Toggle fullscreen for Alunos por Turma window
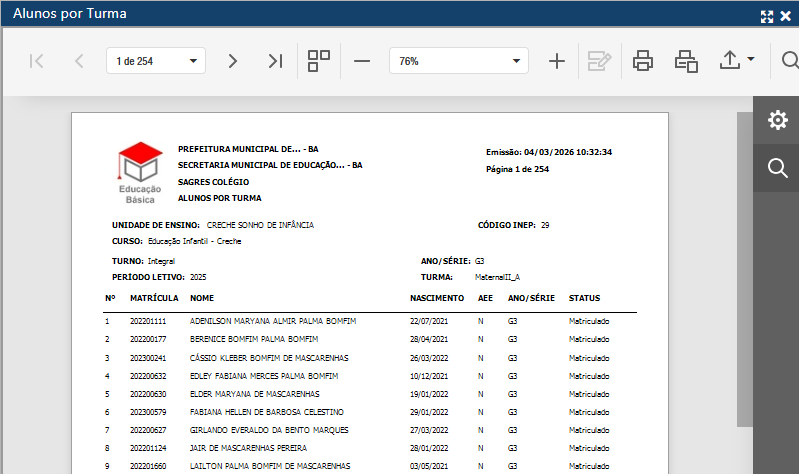 click(767, 16)
